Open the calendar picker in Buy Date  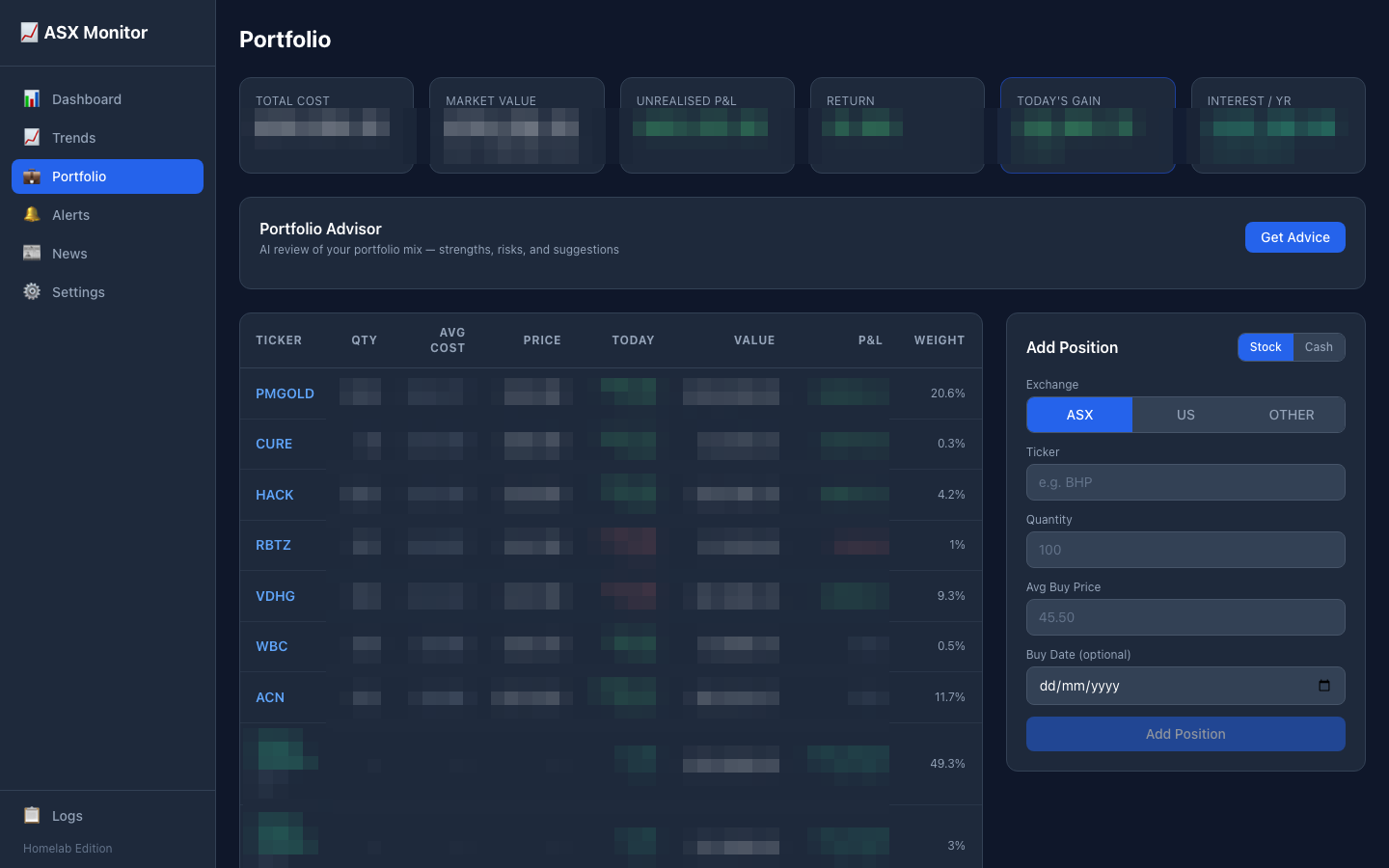[1324, 686]
